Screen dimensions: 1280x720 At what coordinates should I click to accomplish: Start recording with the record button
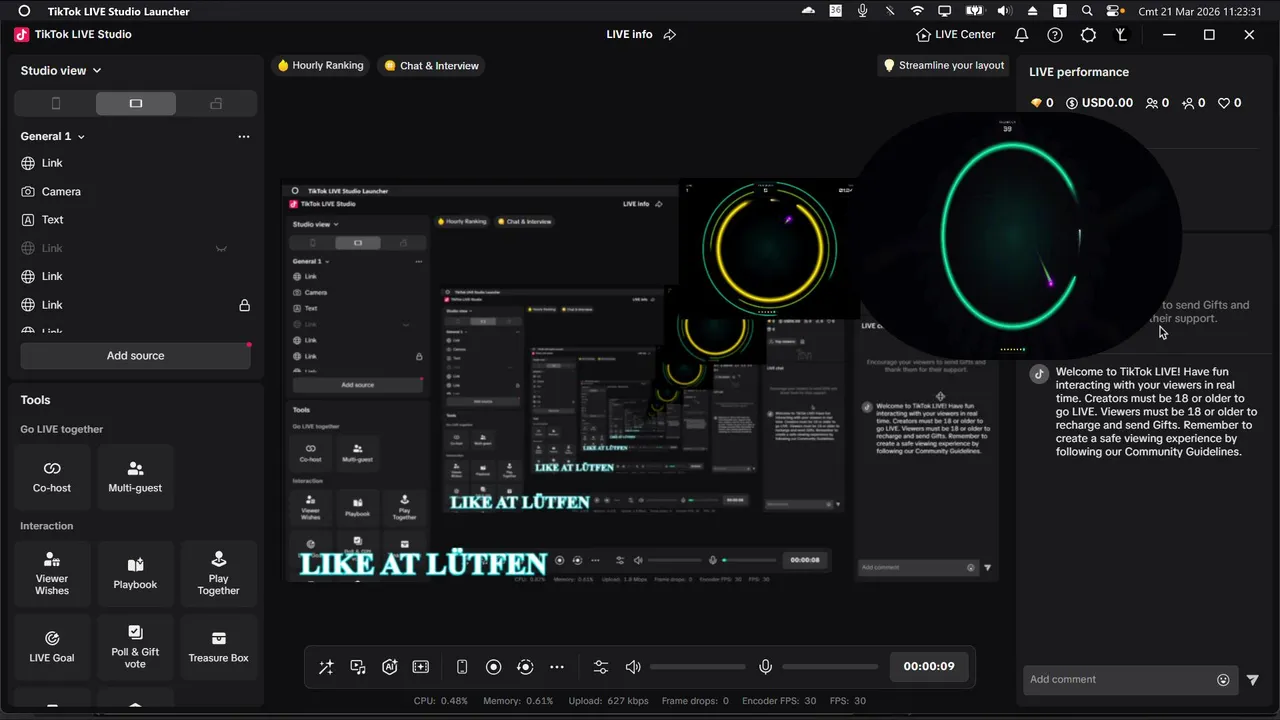[x=494, y=667]
